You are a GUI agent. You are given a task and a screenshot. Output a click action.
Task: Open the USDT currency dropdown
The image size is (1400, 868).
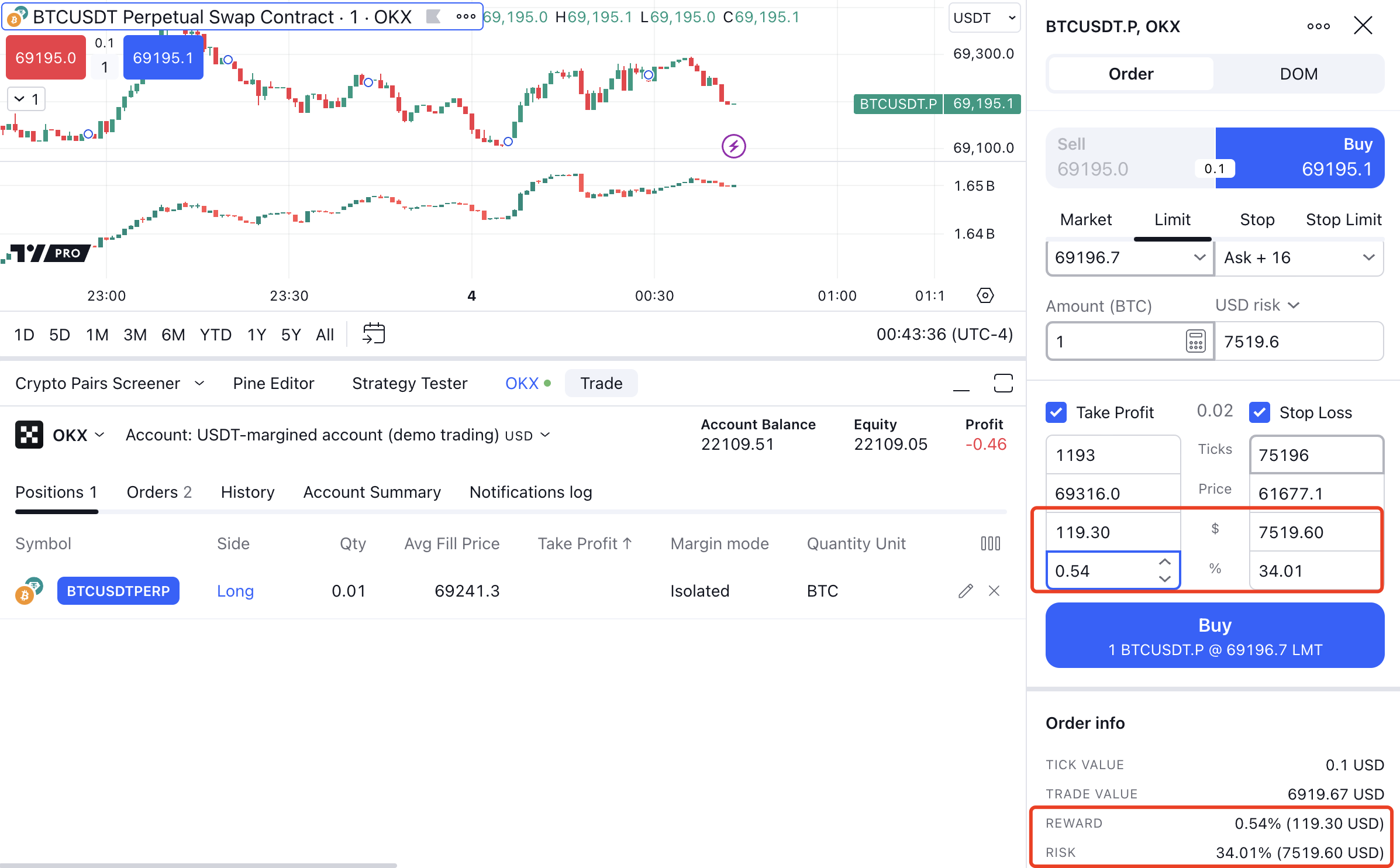click(x=984, y=18)
